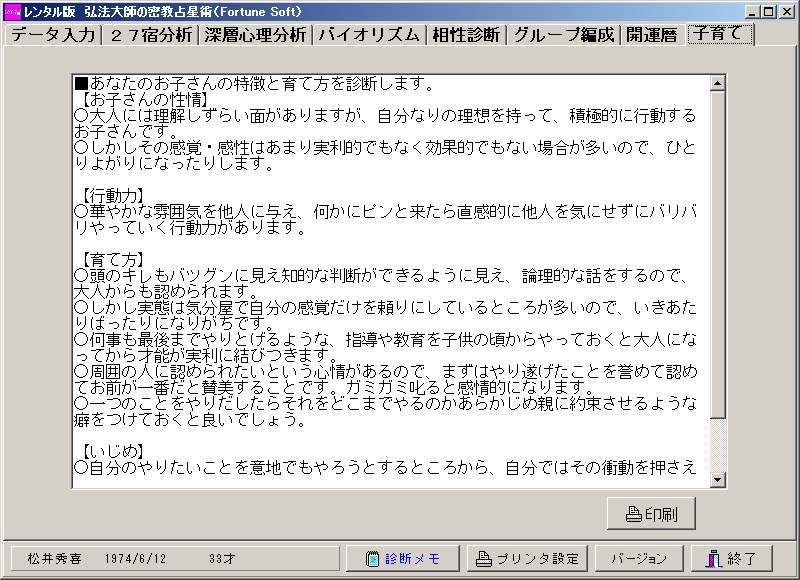
Task: Click the 印刷 print button
Action: click(x=652, y=514)
